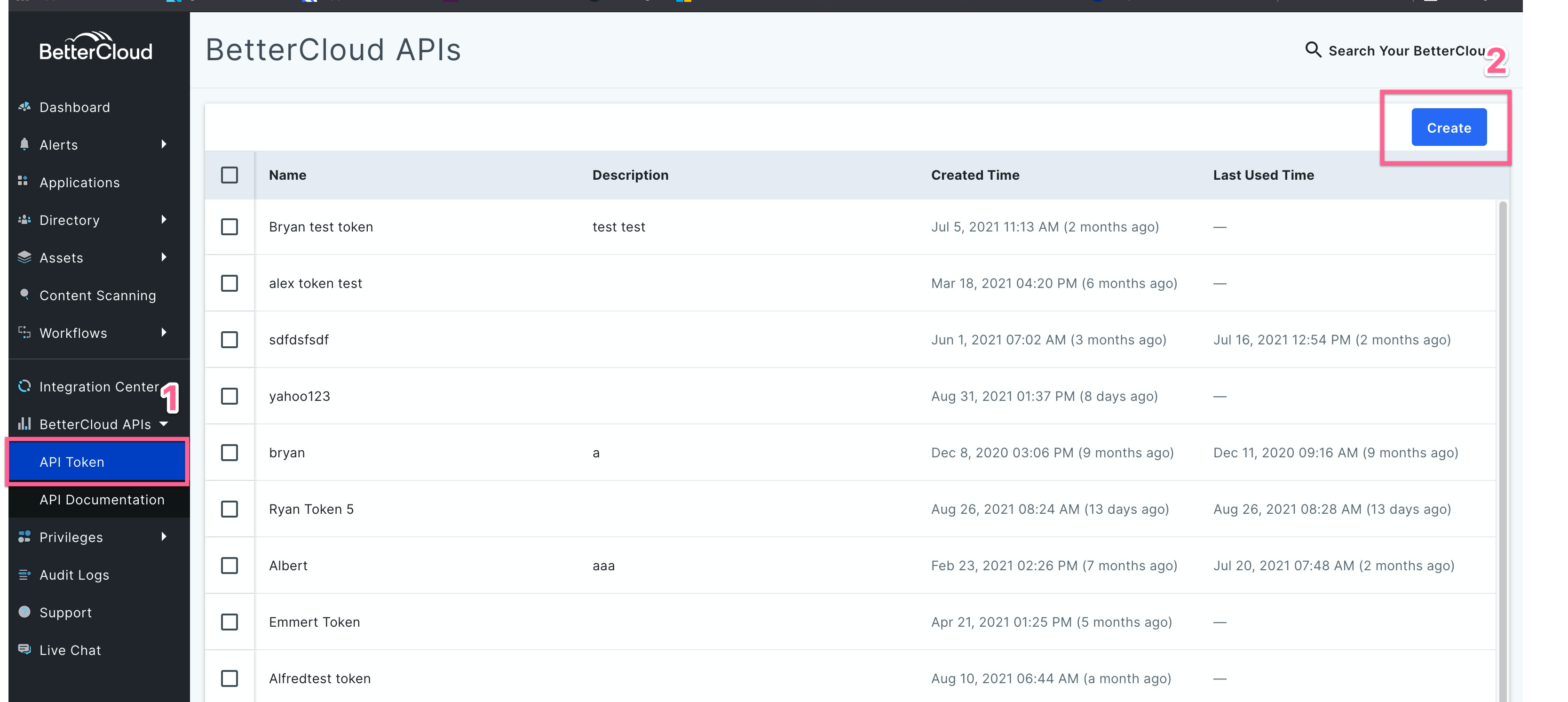Open Assets via the layers icon

(x=24, y=257)
